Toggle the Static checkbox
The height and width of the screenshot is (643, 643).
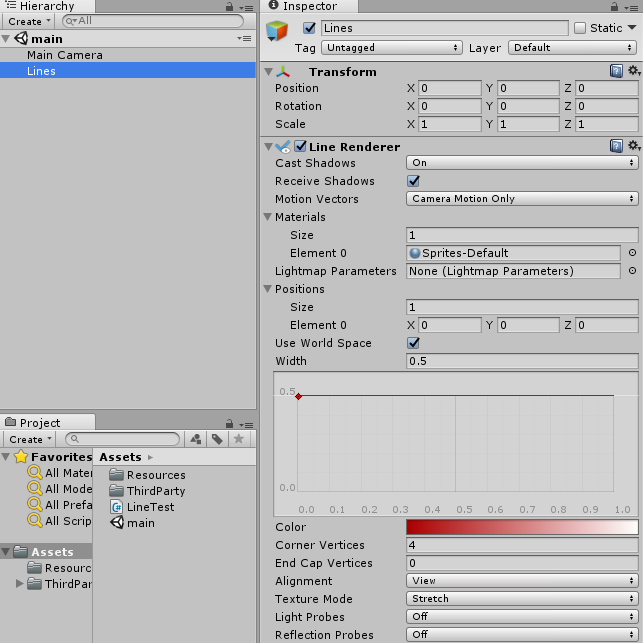[x=580, y=28]
